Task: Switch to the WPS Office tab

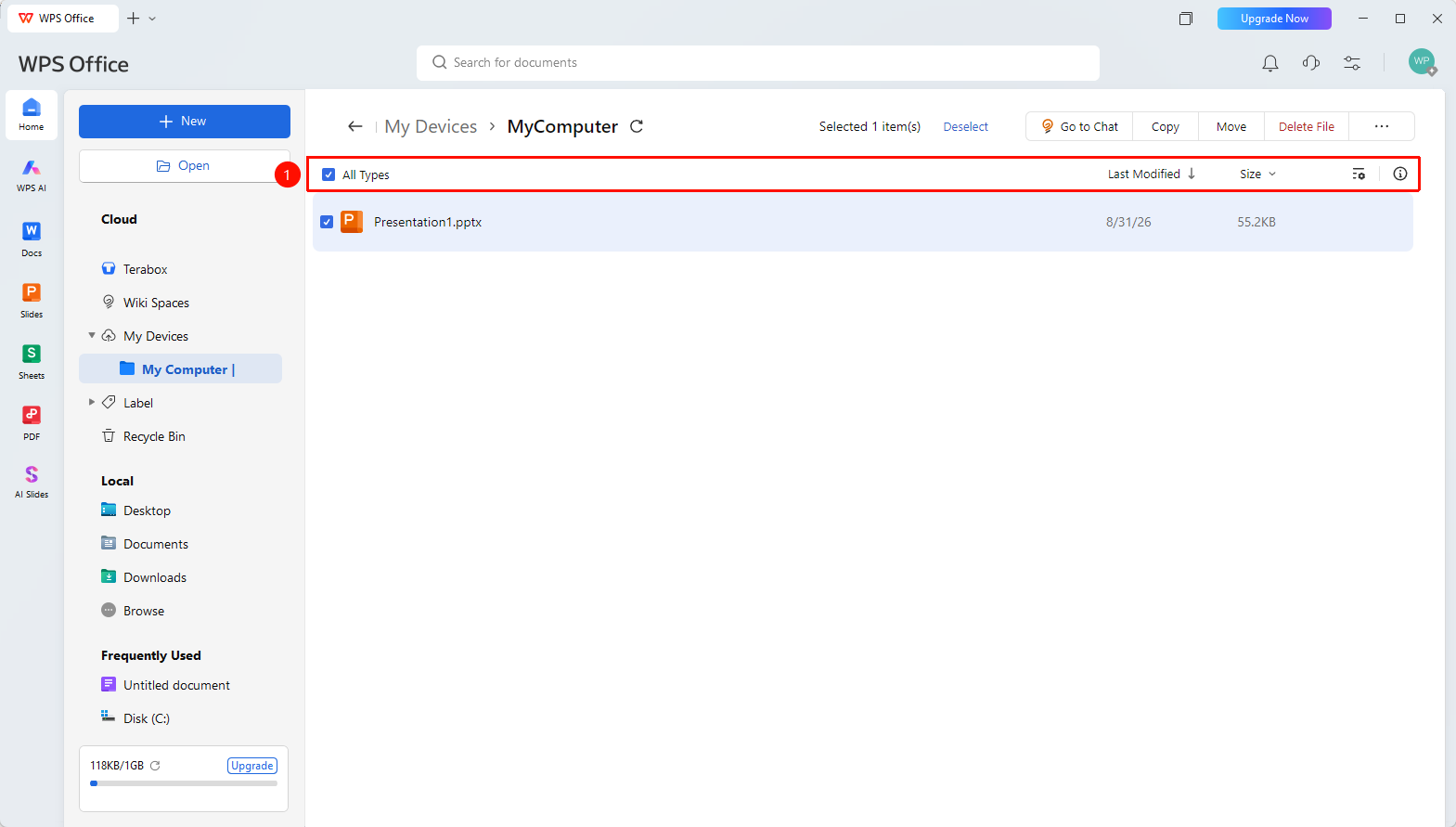Action: point(62,19)
